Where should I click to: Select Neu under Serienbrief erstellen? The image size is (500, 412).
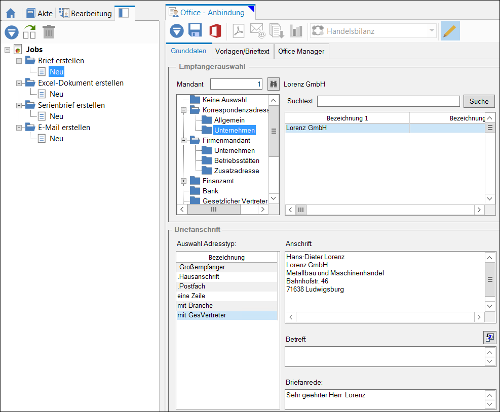pyautogui.click(x=56, y=116)
